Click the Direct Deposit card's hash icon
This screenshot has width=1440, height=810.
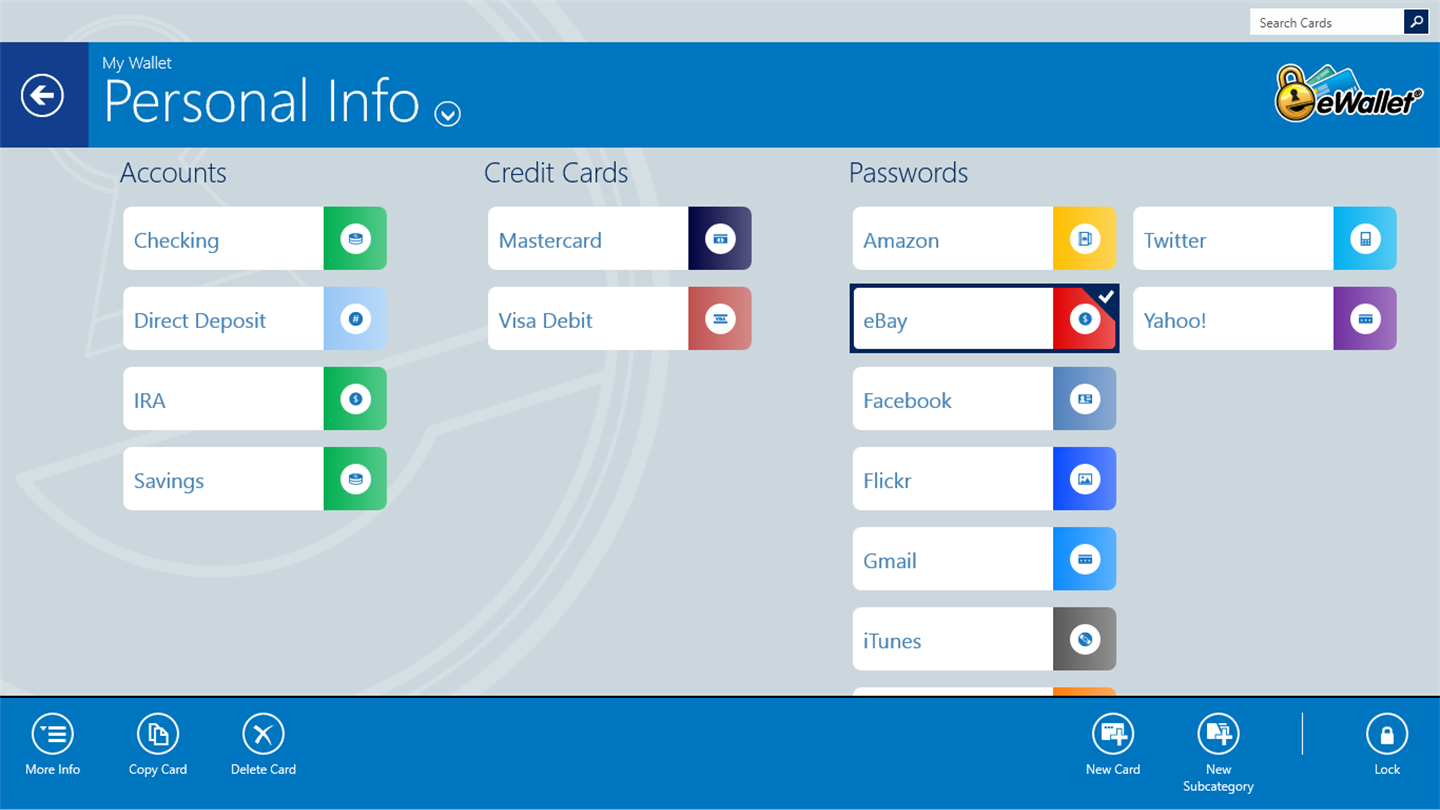pos(355,319)
